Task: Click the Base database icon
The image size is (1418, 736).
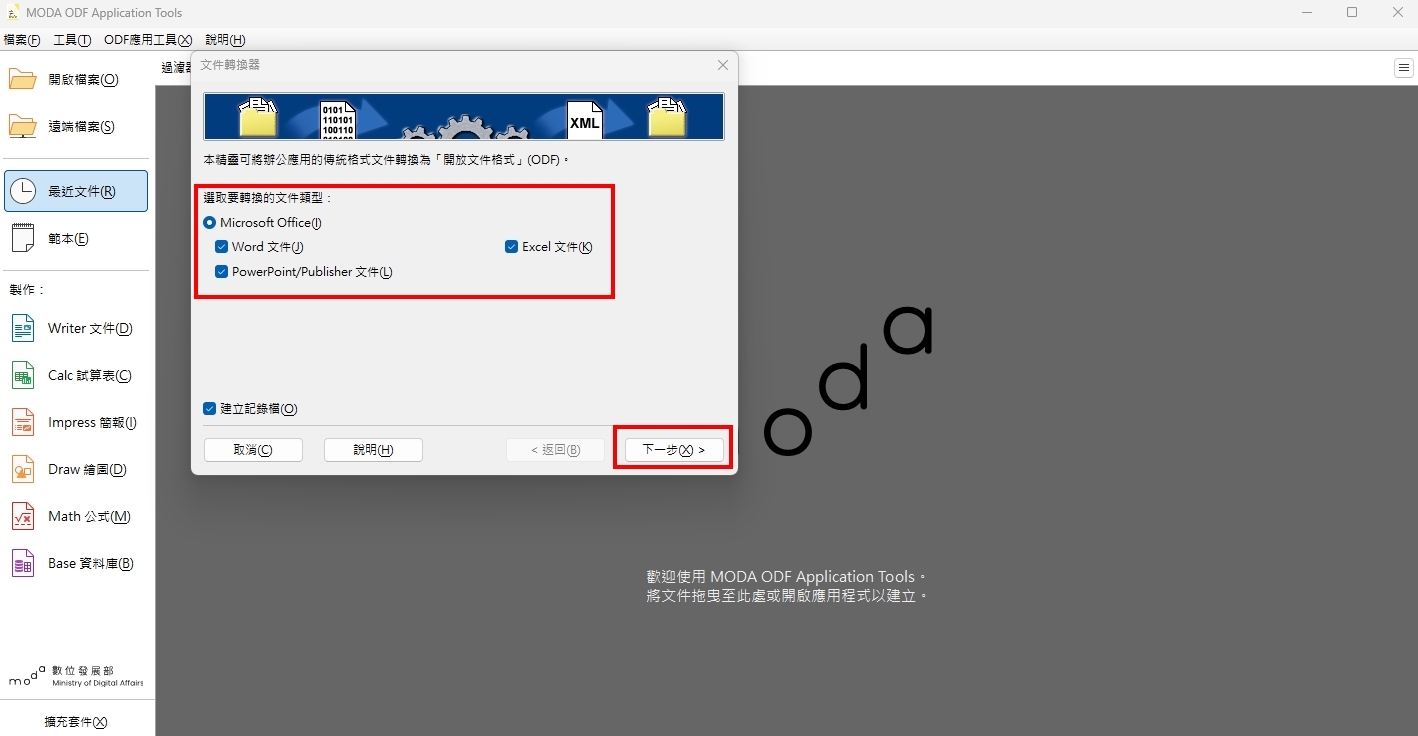Action: [23, 563]
